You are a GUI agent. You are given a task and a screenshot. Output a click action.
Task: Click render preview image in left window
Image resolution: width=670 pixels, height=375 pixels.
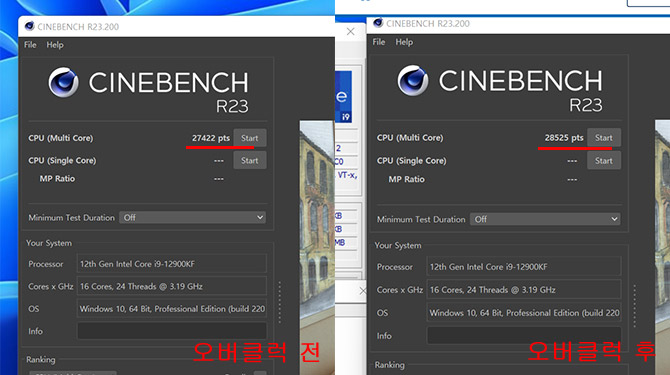[x=317, y=247]
